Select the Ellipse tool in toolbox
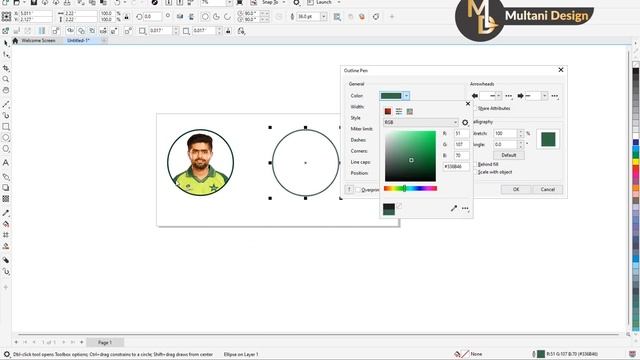 coord(6,138)
